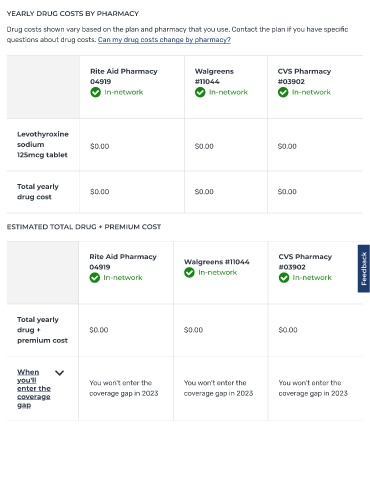
Task: Click Walgreens in-network checkmark in yearly costs table
Action: point(200,92)
